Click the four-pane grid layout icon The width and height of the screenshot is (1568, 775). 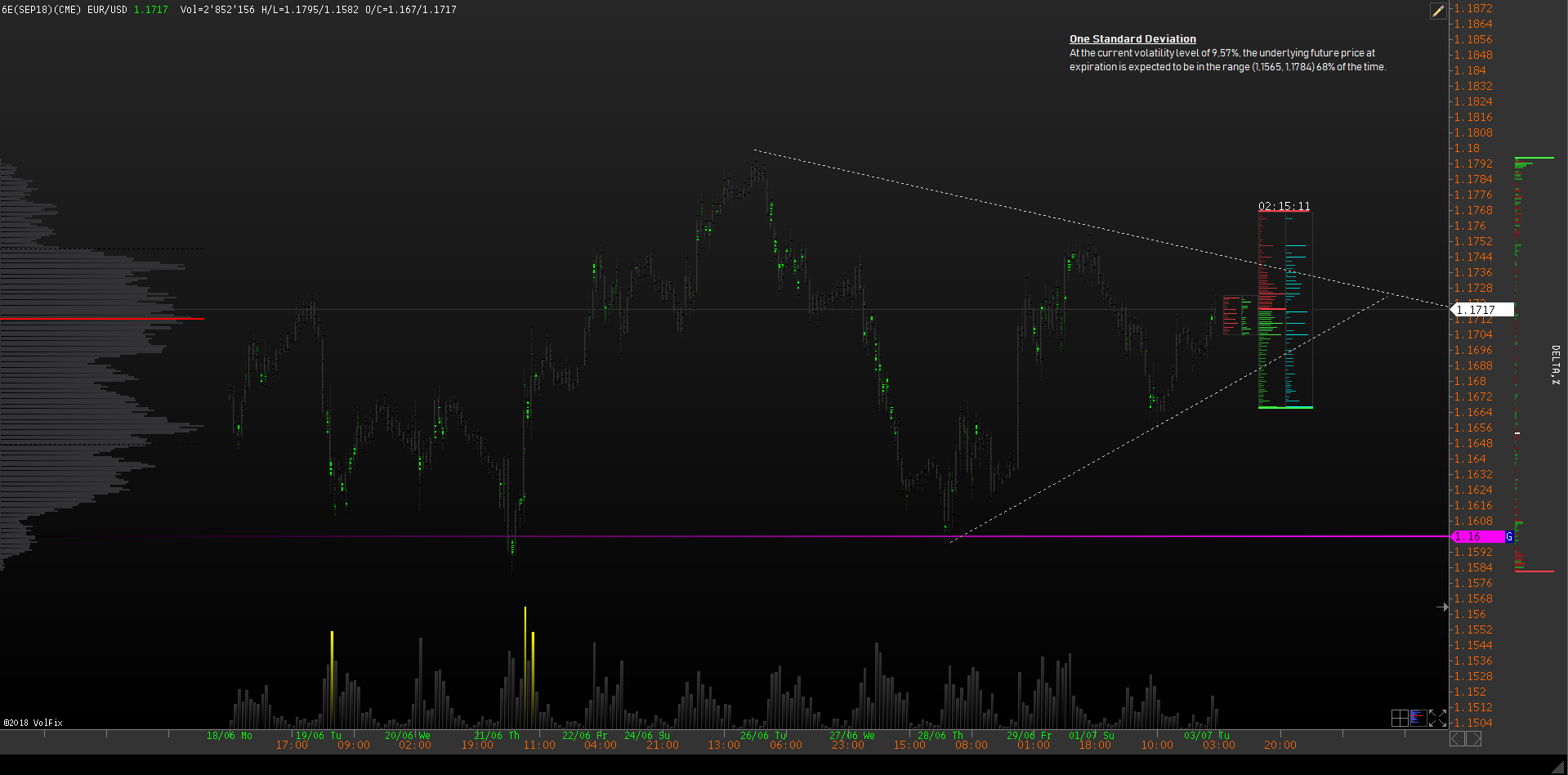1400,718
